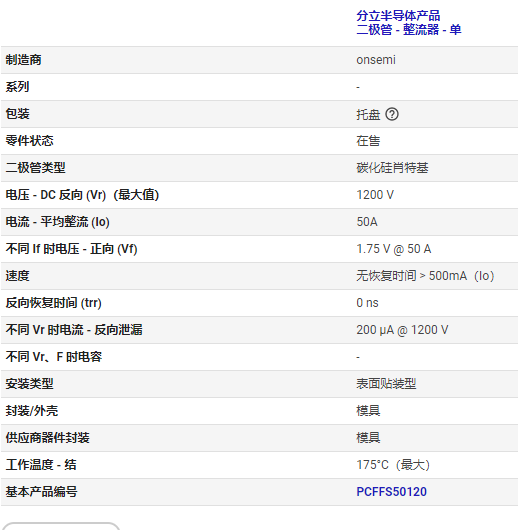Click the 200 µA @ 1200 V value

402,330
